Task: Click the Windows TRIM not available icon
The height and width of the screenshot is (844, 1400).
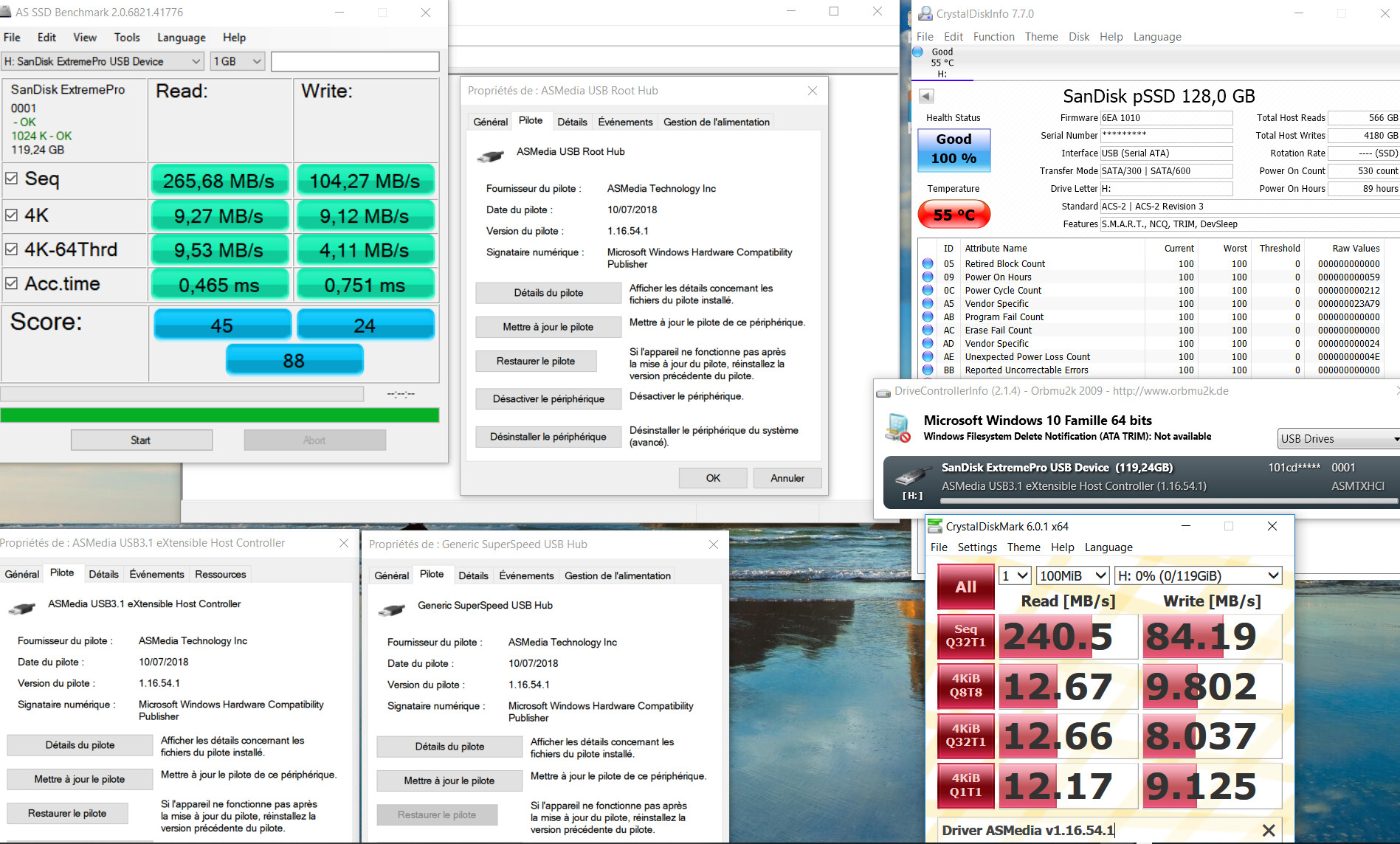Action: [x=898, y=428]
